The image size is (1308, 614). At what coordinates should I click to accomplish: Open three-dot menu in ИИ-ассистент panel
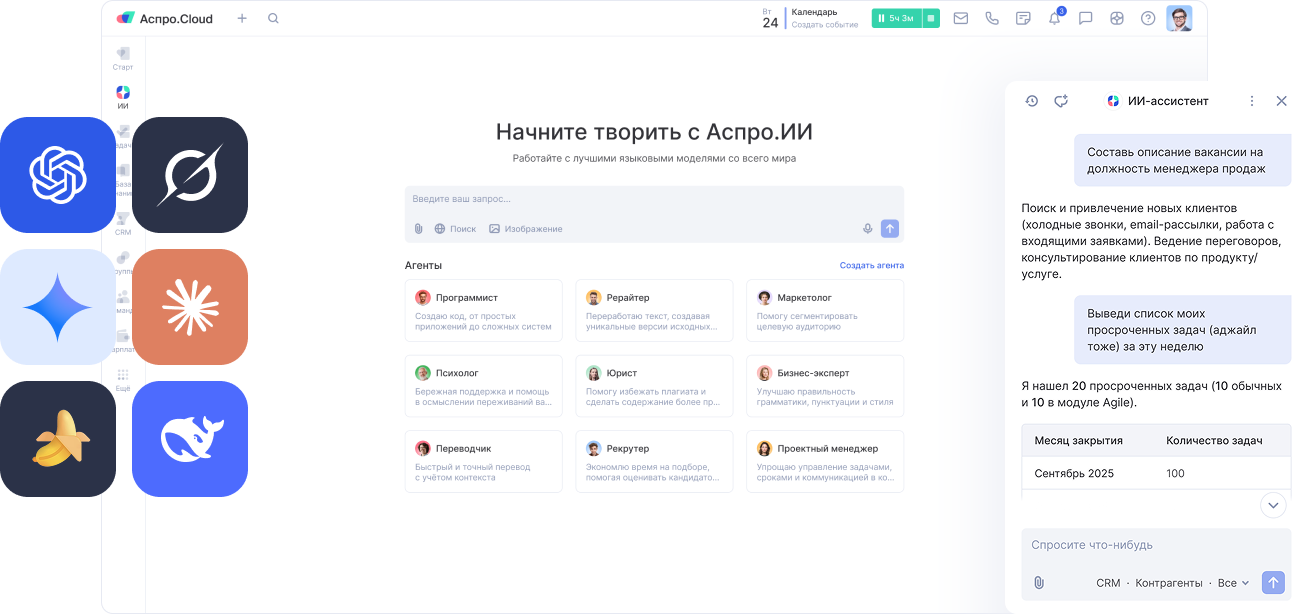coord(1252,101)
